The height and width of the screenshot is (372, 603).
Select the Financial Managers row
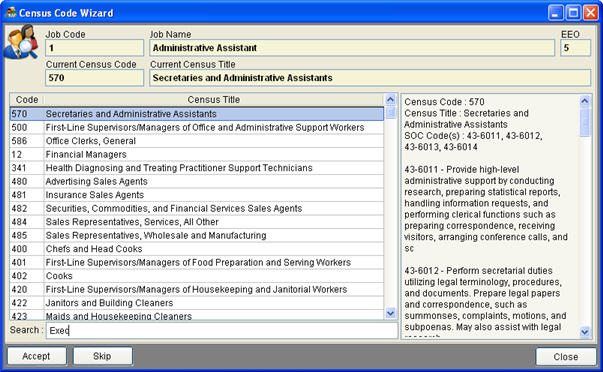click(x=197, y=154)
